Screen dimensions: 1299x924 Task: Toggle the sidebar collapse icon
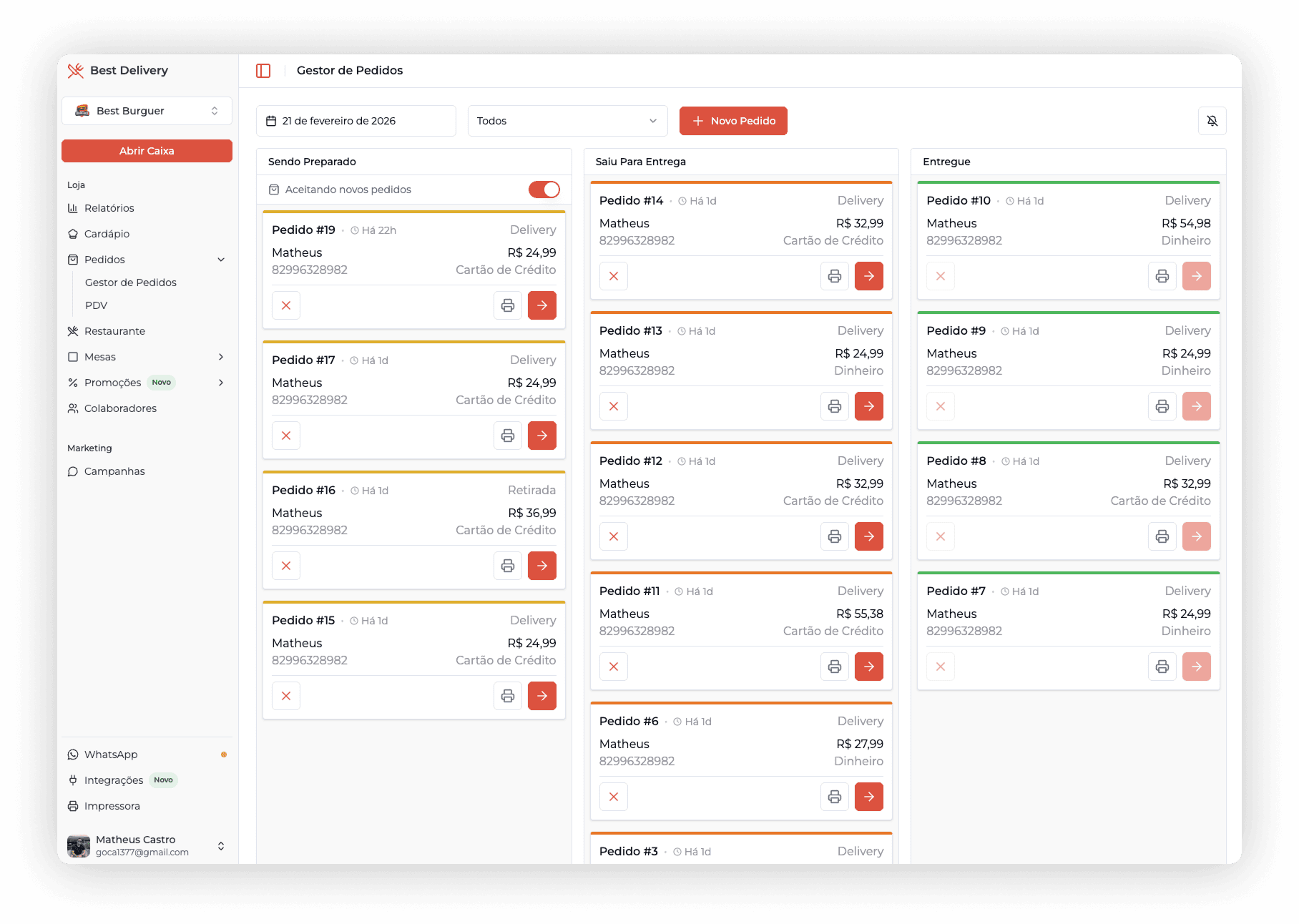tap(263, 71)
